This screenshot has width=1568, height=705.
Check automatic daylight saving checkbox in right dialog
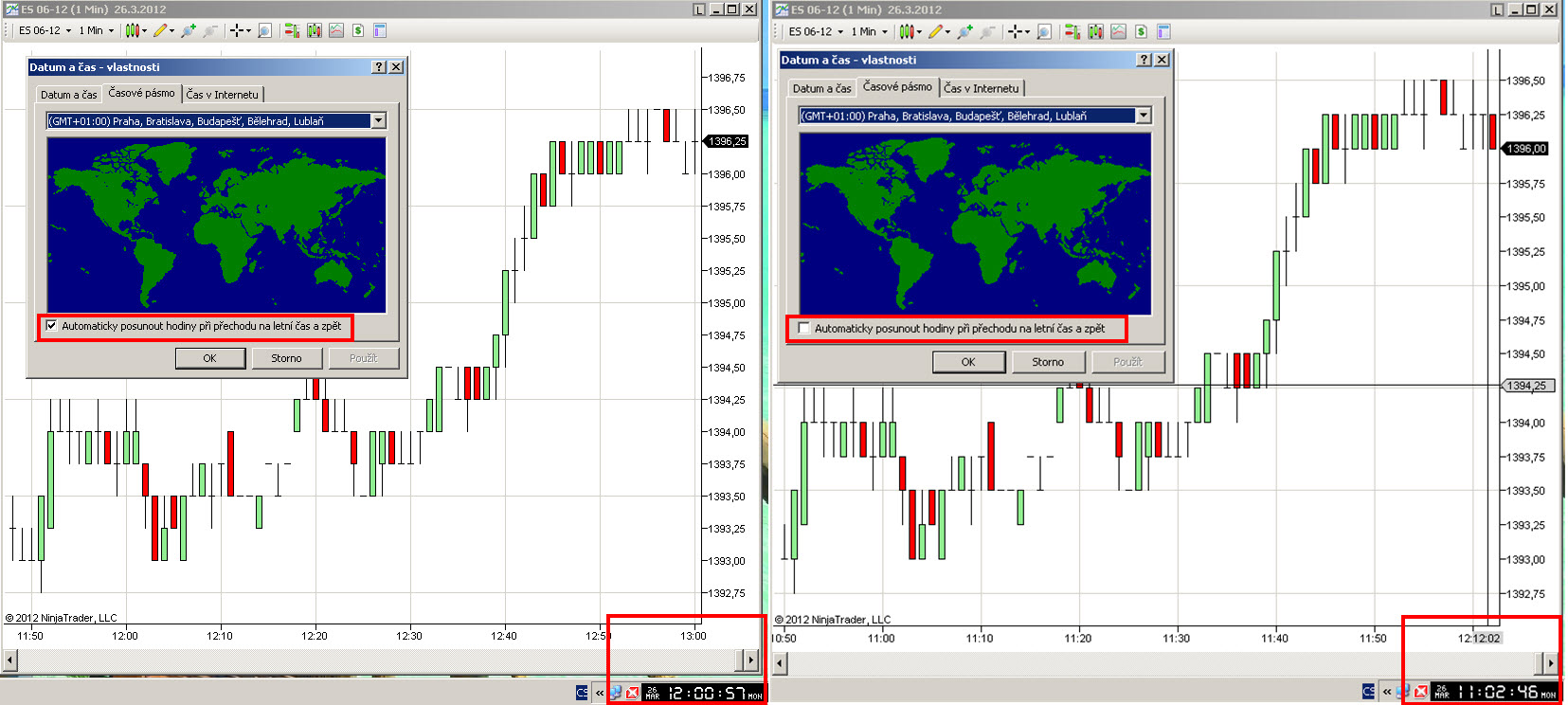click(804, 329)
